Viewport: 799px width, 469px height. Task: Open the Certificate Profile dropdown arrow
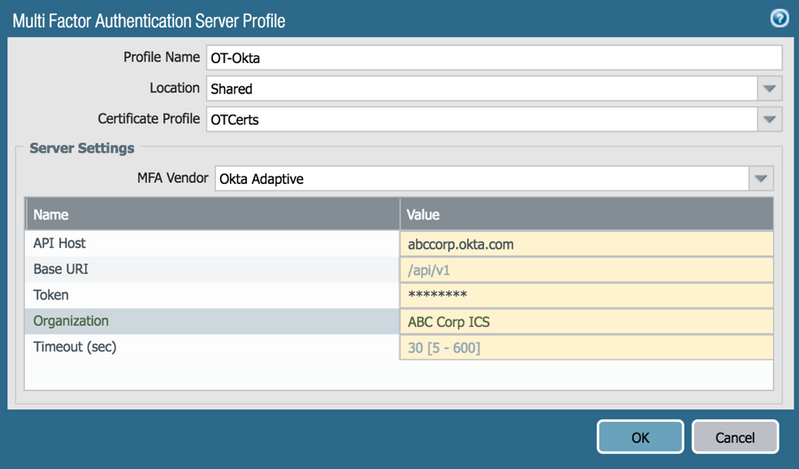tap(768, 119)
